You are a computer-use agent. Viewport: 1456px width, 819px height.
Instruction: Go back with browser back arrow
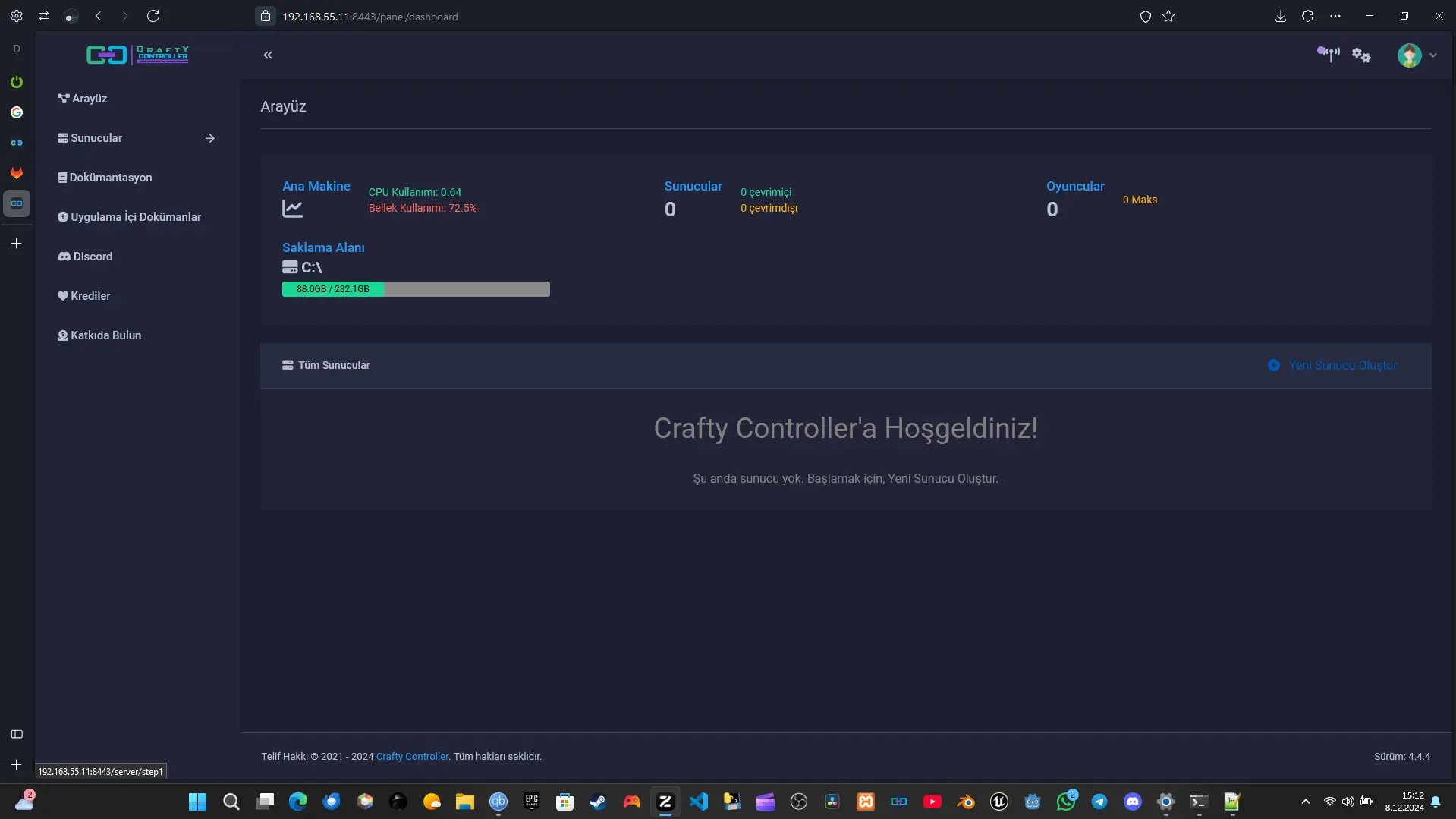pyautogui.click(x=98, y=16)
